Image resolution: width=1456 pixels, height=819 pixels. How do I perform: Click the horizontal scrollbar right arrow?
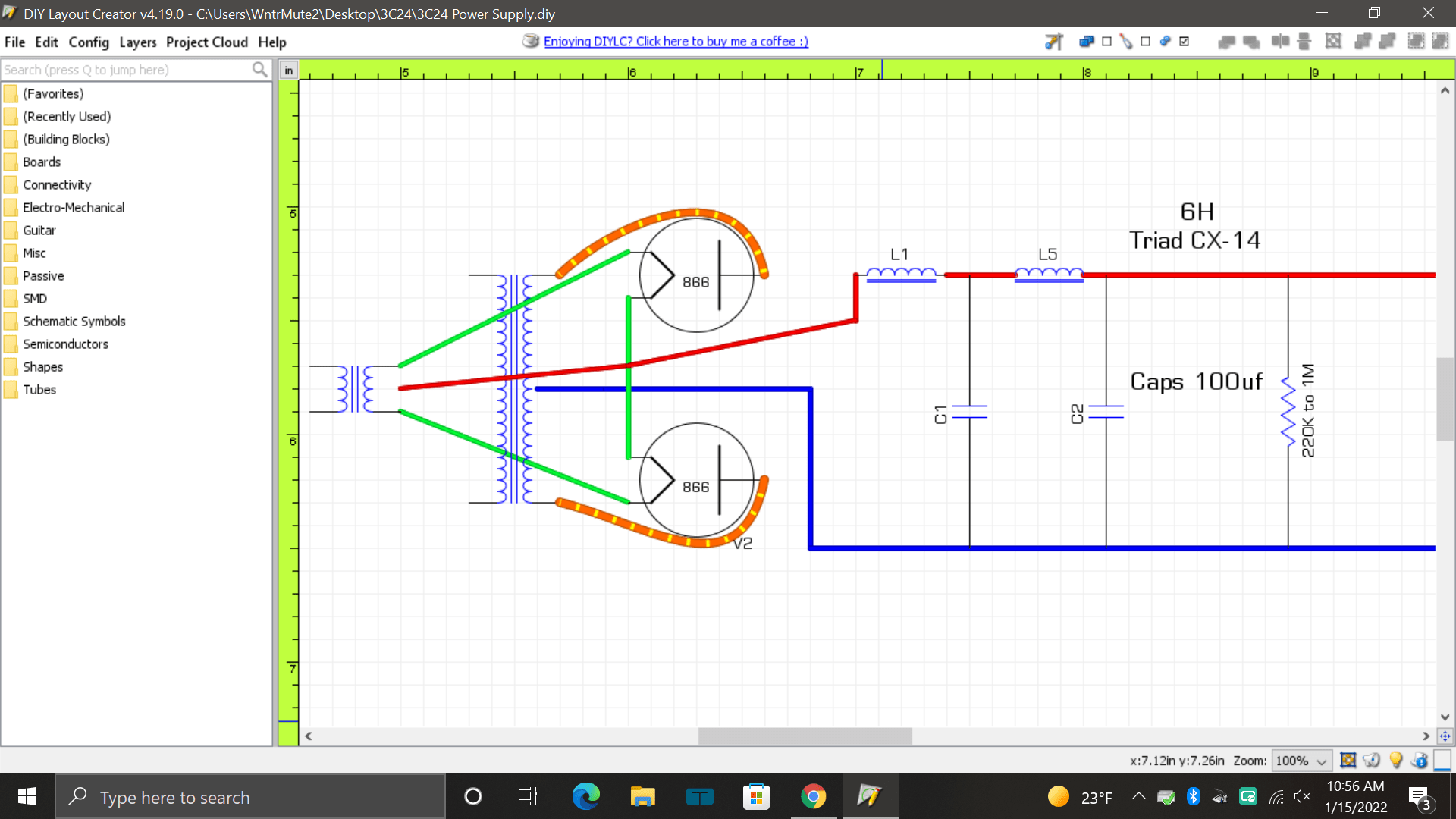click(x=1426, y=736)
